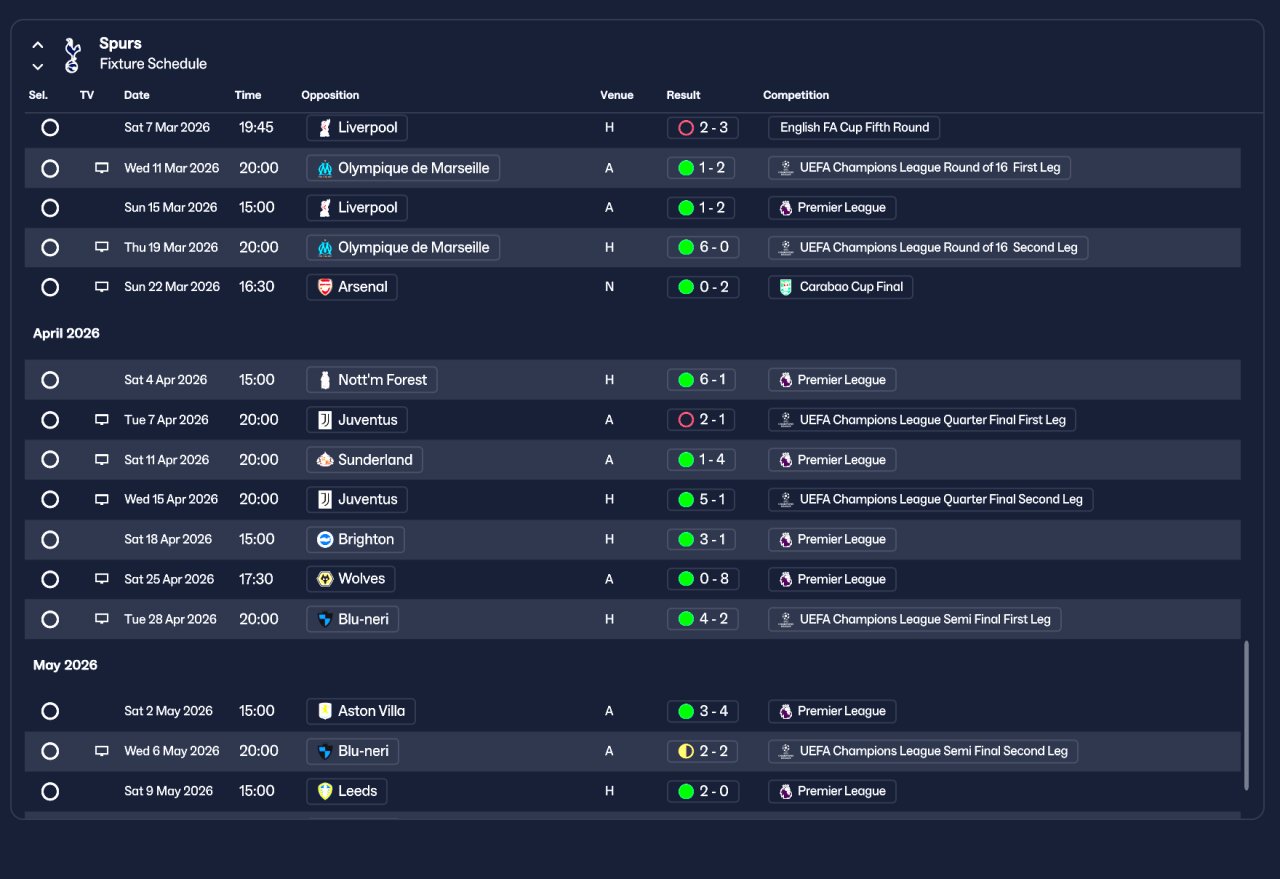Click TV icon for Thu 19 Mar Marseille match

pyautogui.click(x=101, y=247)
